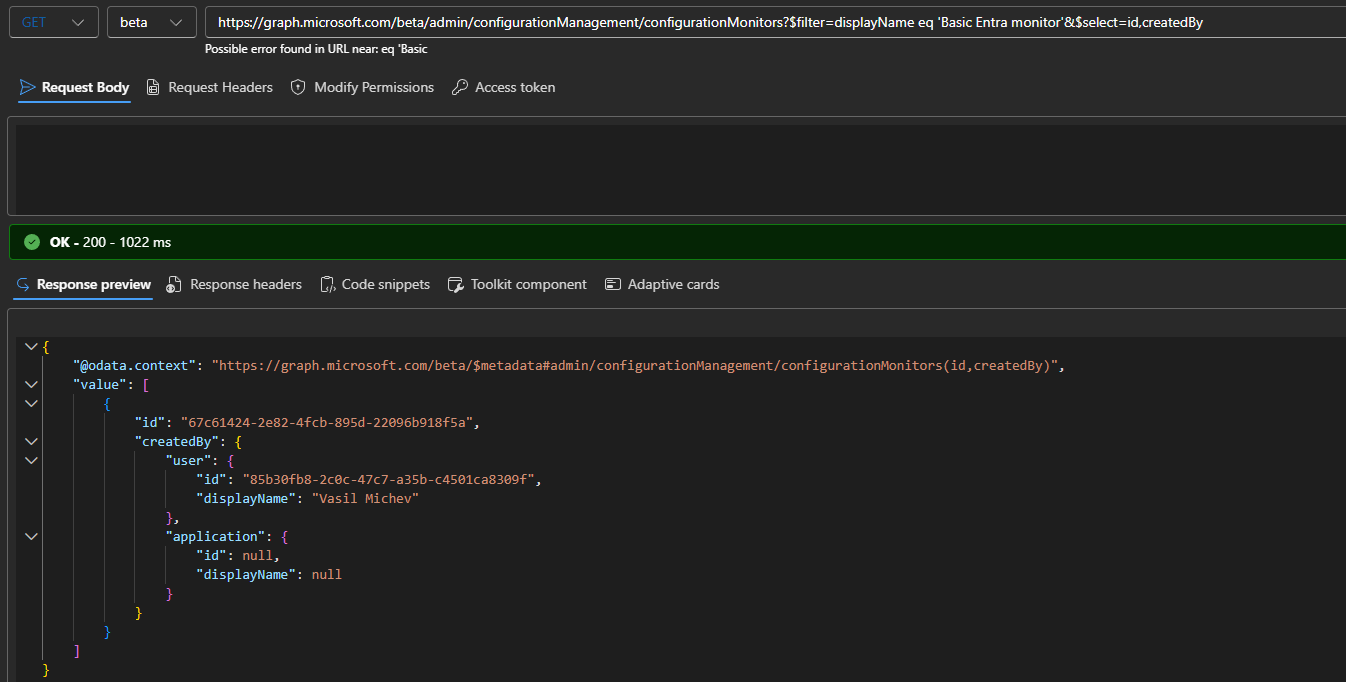Collapse the user object in the response
The width and height of the screenshot is (1346, 682).
coord(31,460)
